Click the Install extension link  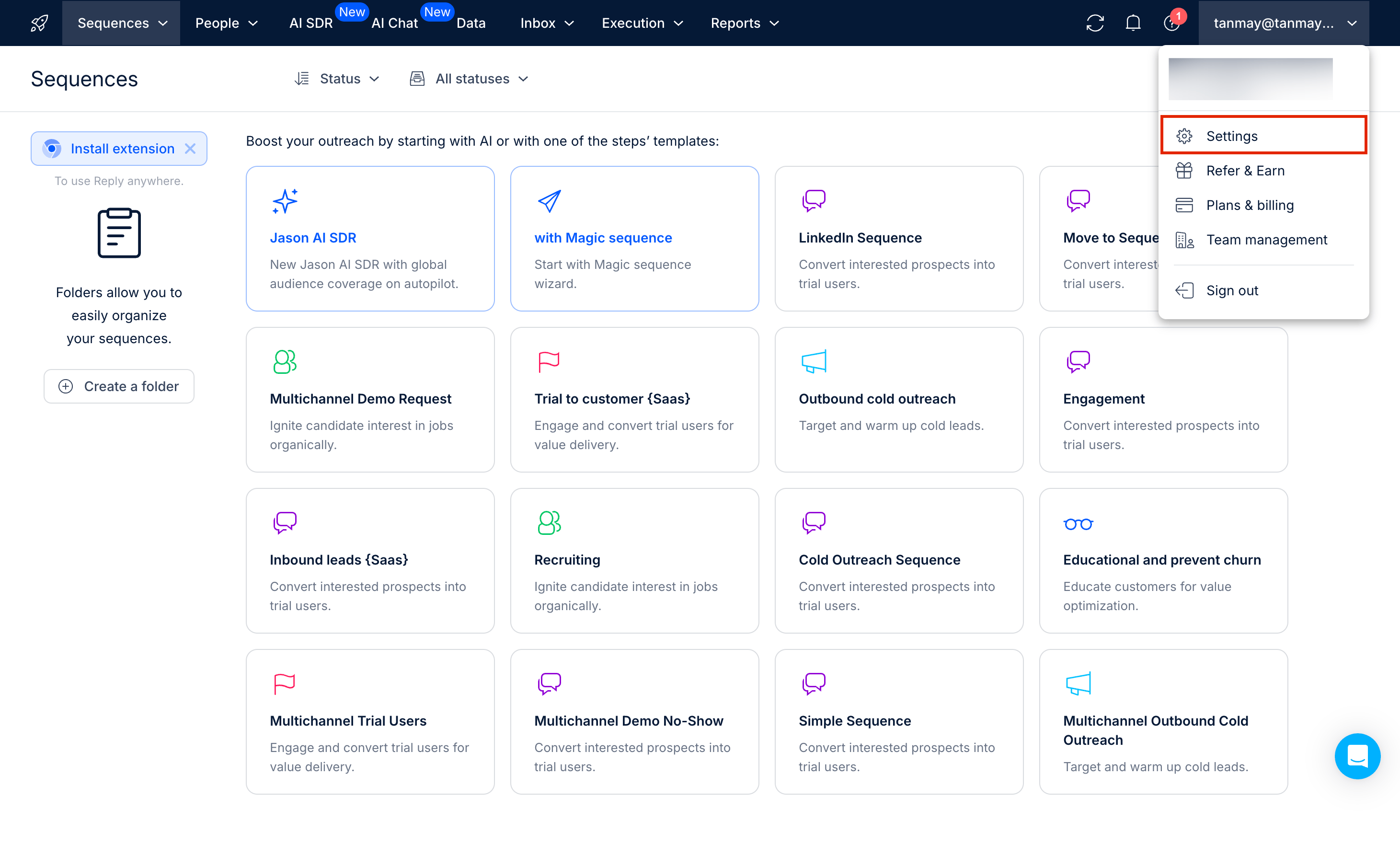122,149
